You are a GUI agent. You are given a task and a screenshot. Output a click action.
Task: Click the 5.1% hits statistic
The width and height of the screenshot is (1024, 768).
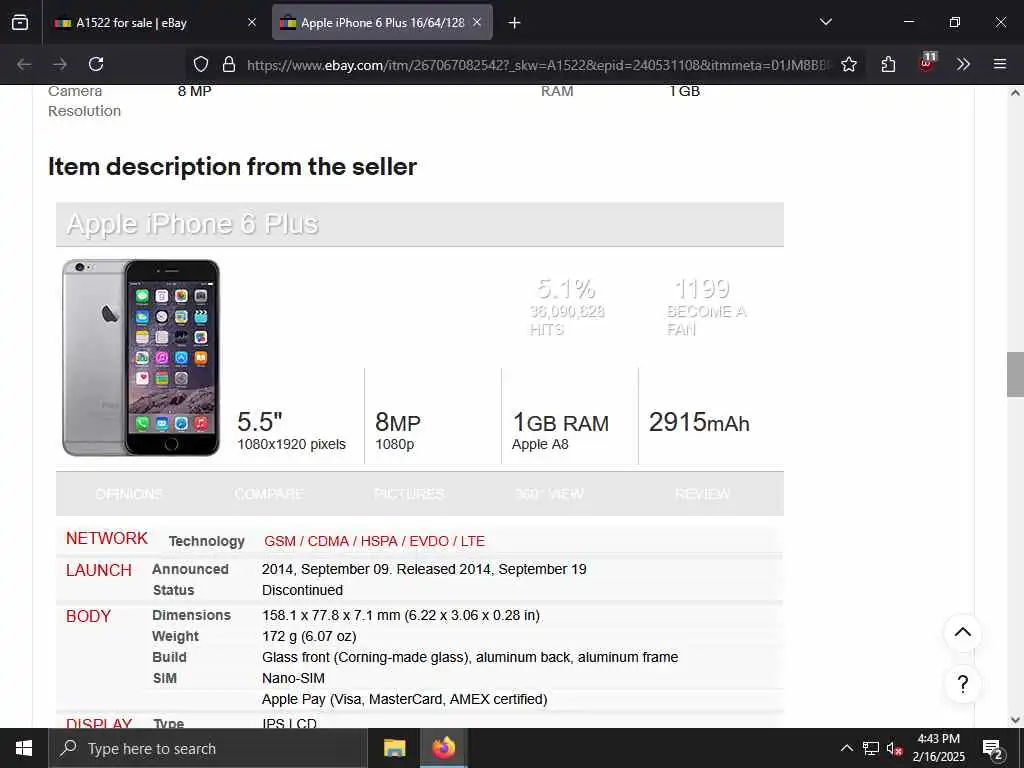pos(566,288)
